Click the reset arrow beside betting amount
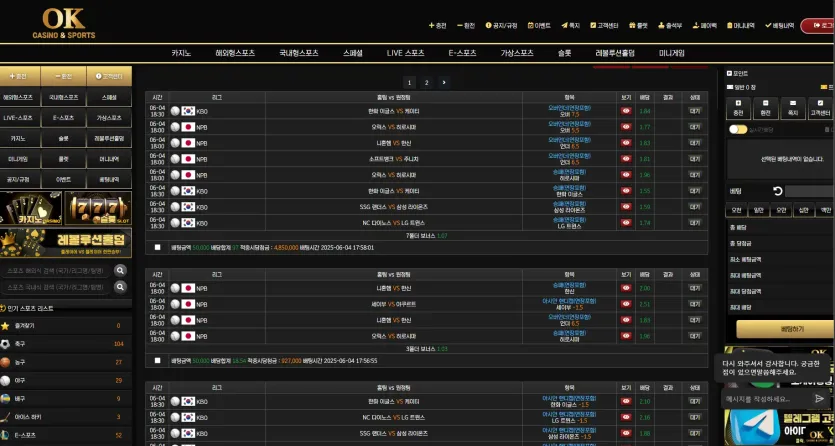 (x=777, y=191)
